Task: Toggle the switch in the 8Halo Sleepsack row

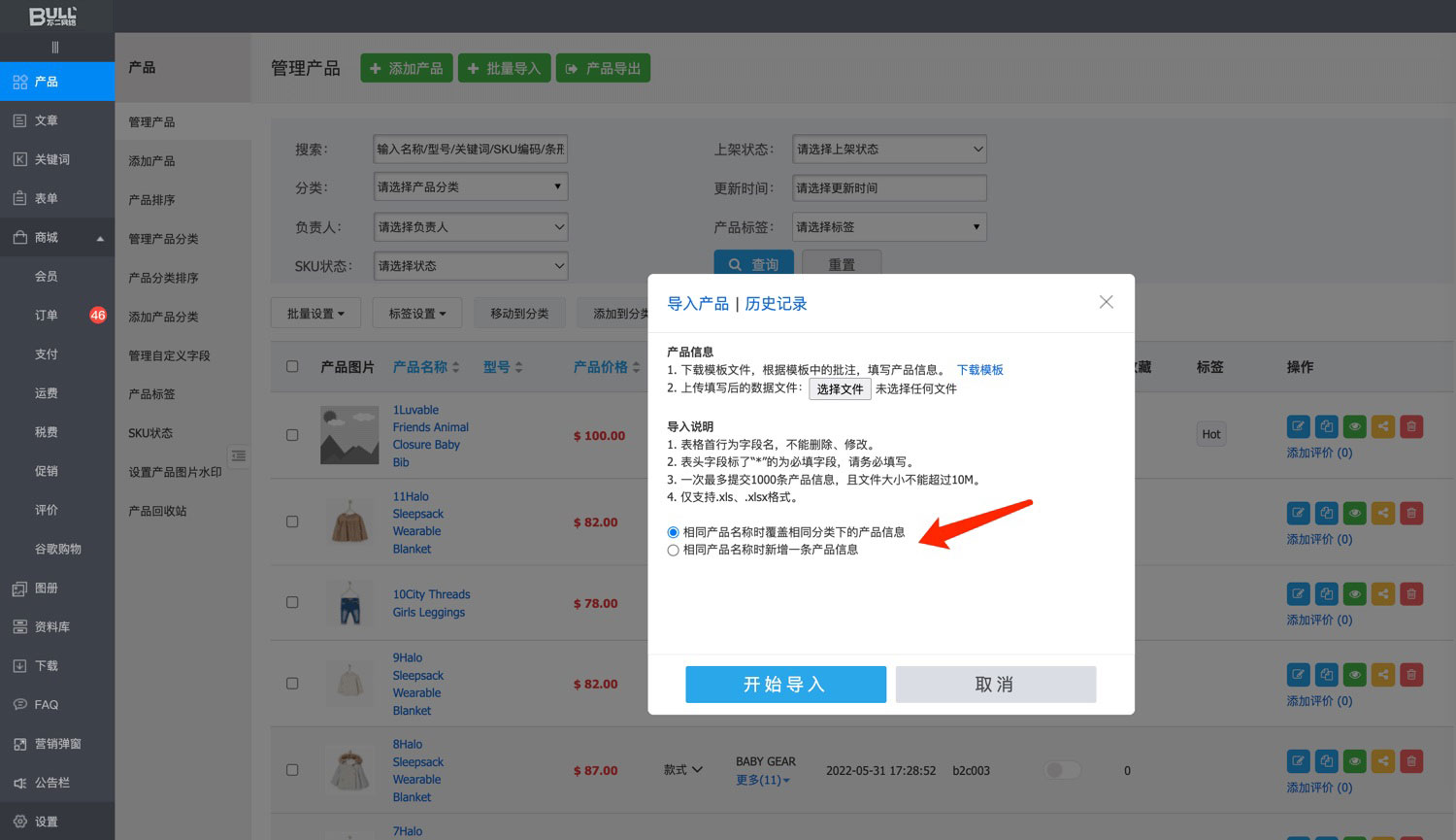Action: click(1062, 770)
